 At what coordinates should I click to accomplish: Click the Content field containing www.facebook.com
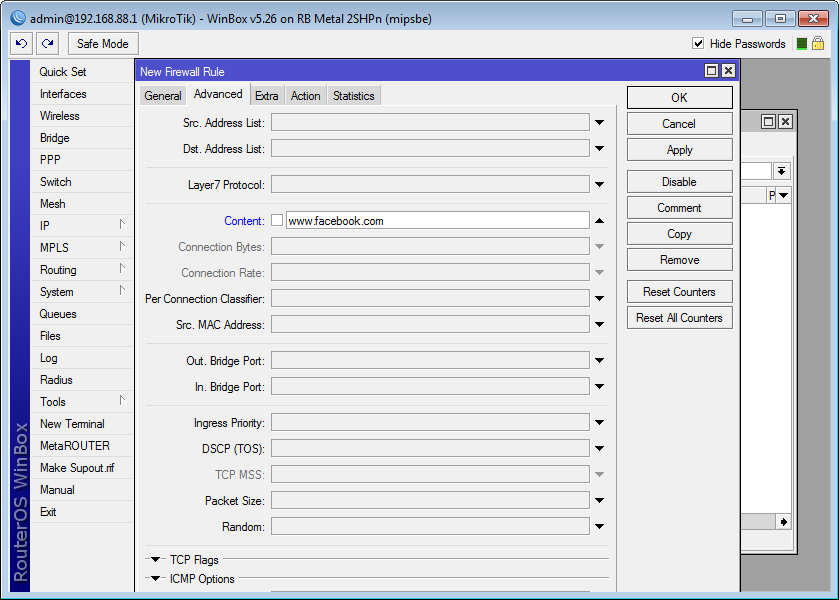[438, 221]
